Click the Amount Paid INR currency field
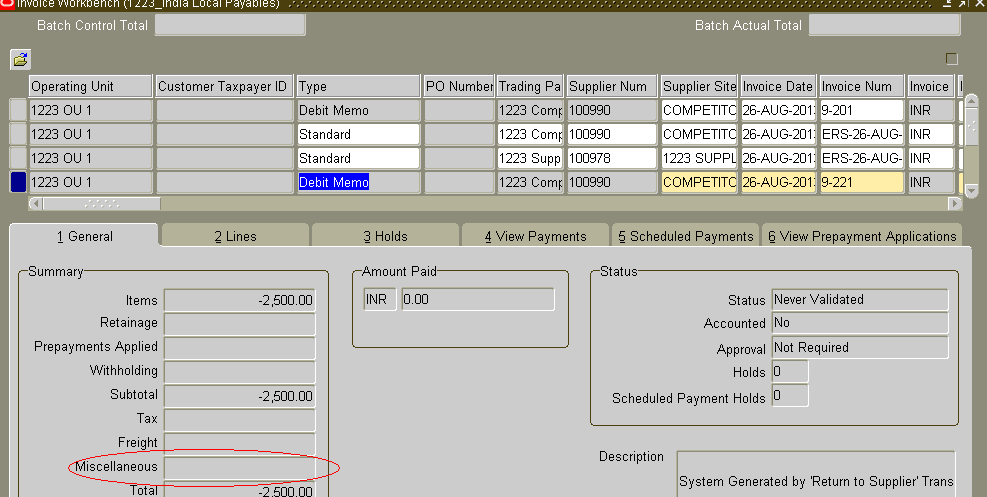987x497 pixels. 380,299
